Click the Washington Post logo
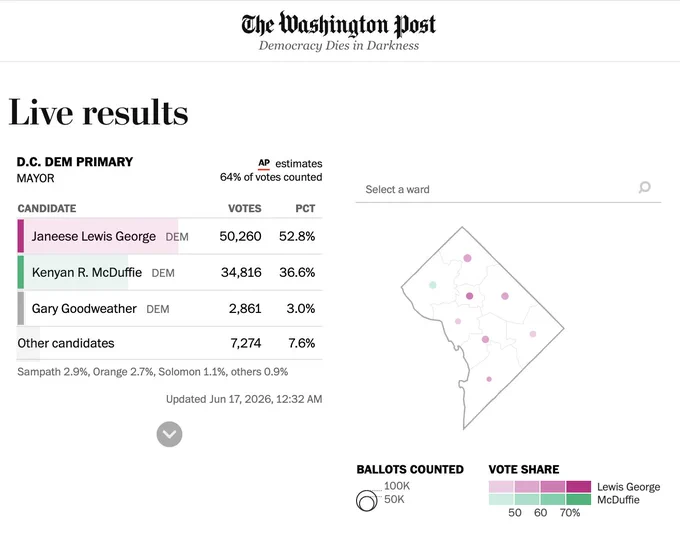 tap(339, 24)
